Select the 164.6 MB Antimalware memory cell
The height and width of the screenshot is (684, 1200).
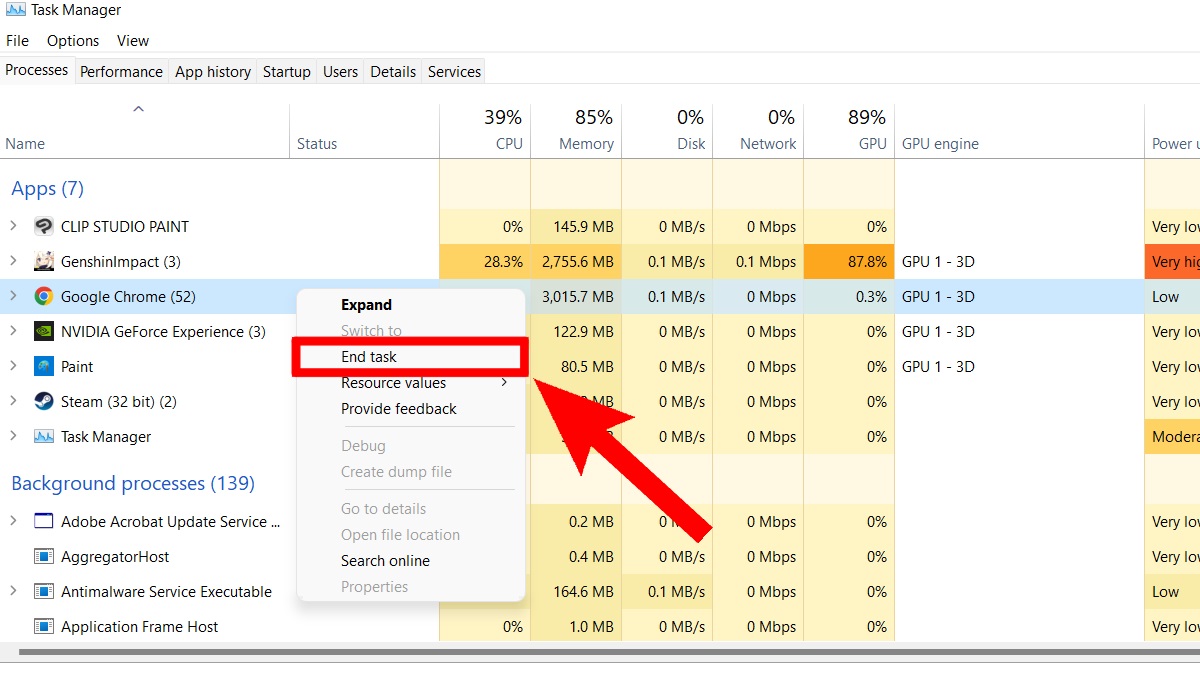(x=576, y=592)
